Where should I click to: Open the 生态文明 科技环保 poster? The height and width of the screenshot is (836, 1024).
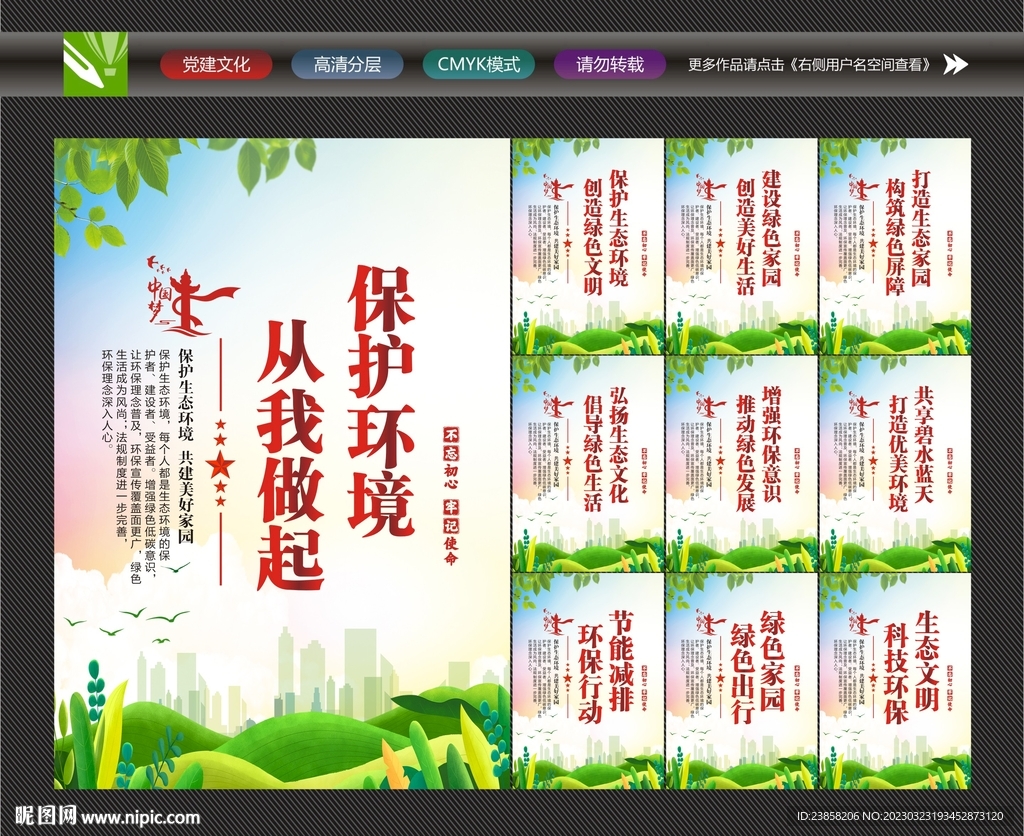895,681
